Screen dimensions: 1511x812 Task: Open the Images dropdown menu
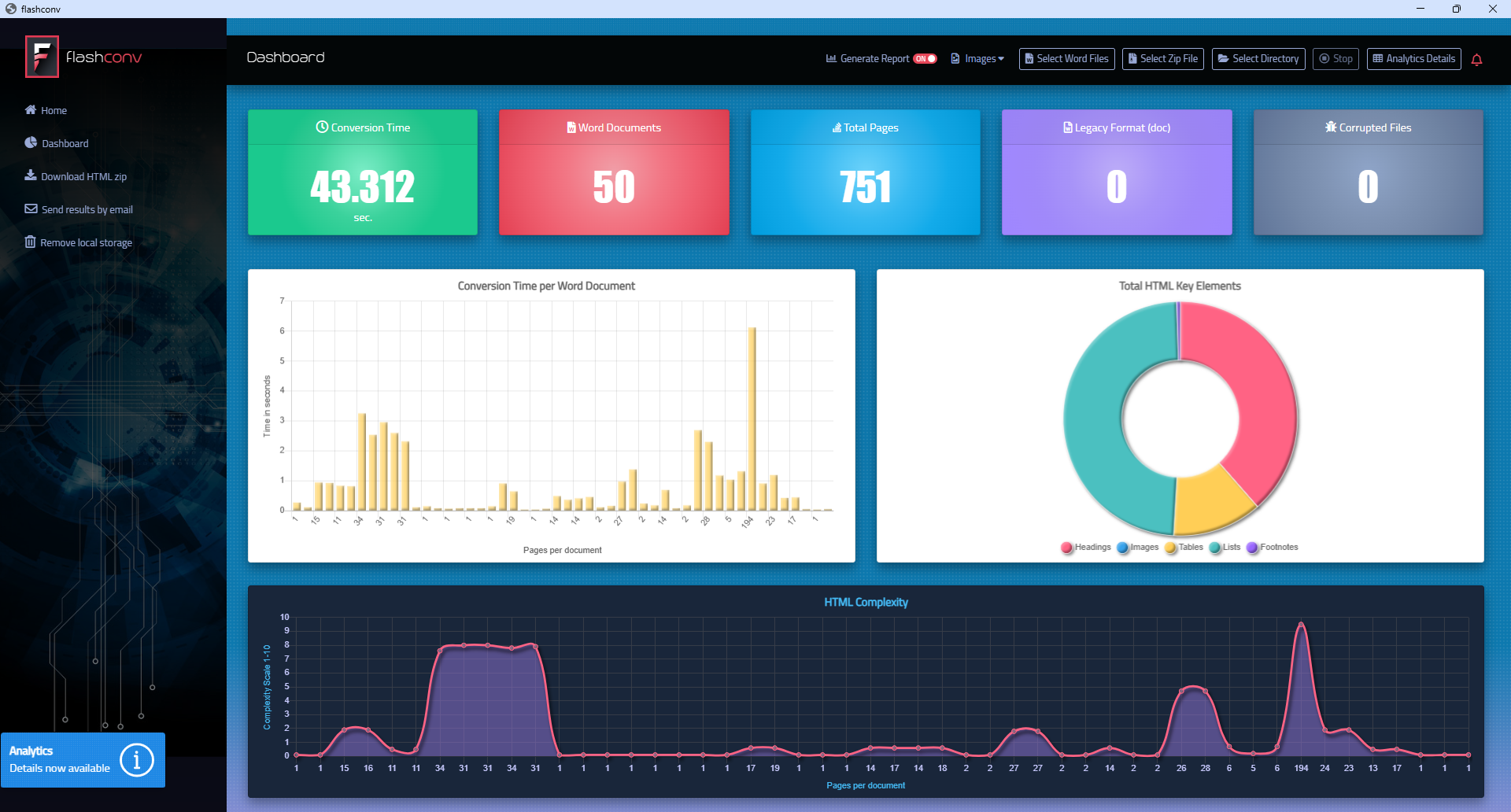tap(978, 59)
